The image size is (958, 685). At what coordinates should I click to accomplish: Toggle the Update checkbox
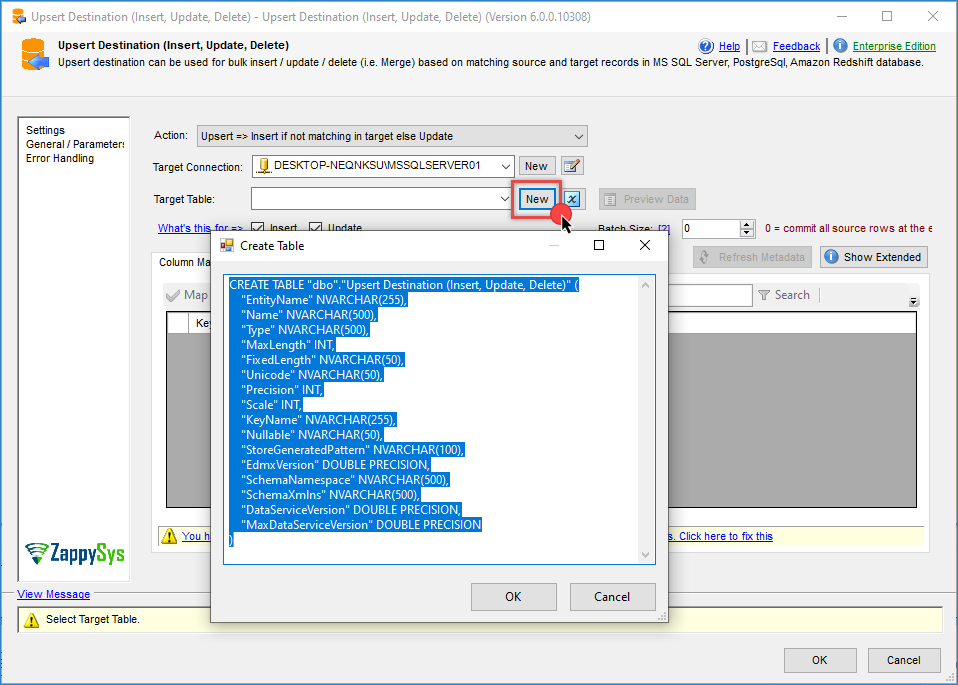coord(316,228)
